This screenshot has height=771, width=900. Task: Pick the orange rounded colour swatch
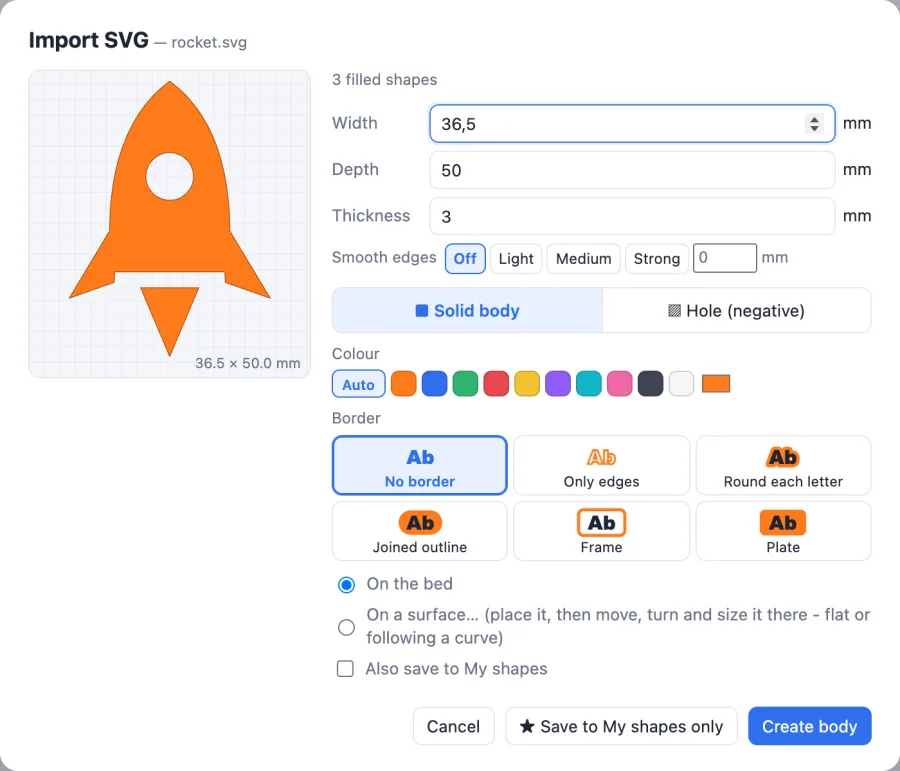click(404, 384)
